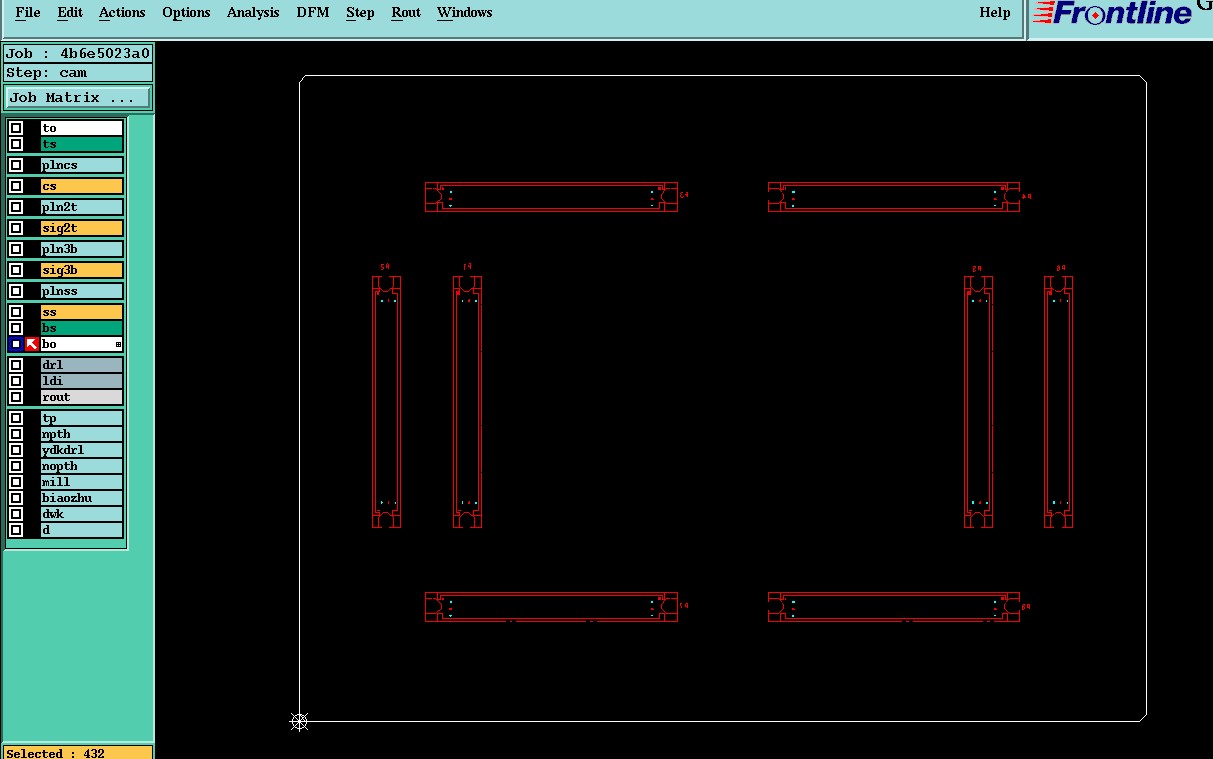The height and width of the screenshot is (759, 1213).
Task: Toggle display checkbox for layer d
Action: pyautogui.click(x=16, y=530)
